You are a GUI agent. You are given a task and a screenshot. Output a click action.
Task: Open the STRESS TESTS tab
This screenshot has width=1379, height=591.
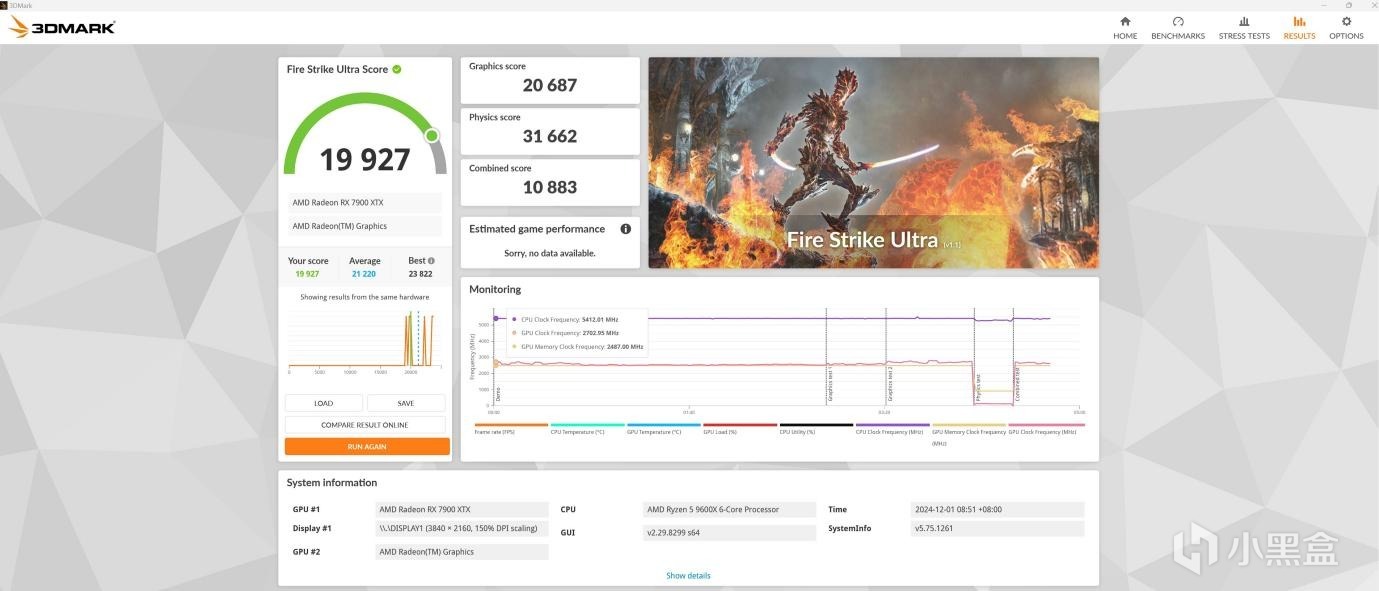1244,28
